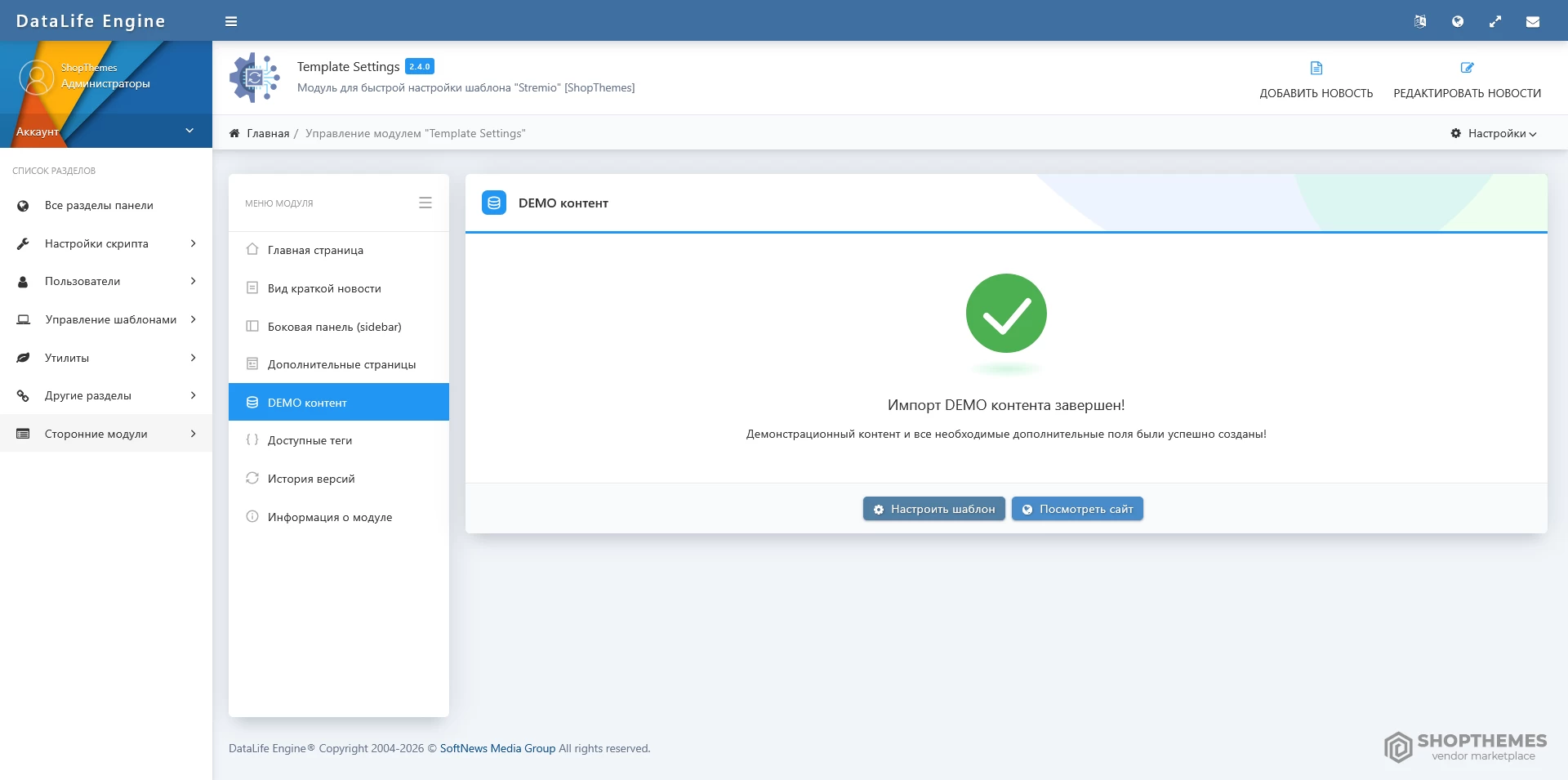Click the add news document icon

pyautogui.click(x=1316, y=69)
